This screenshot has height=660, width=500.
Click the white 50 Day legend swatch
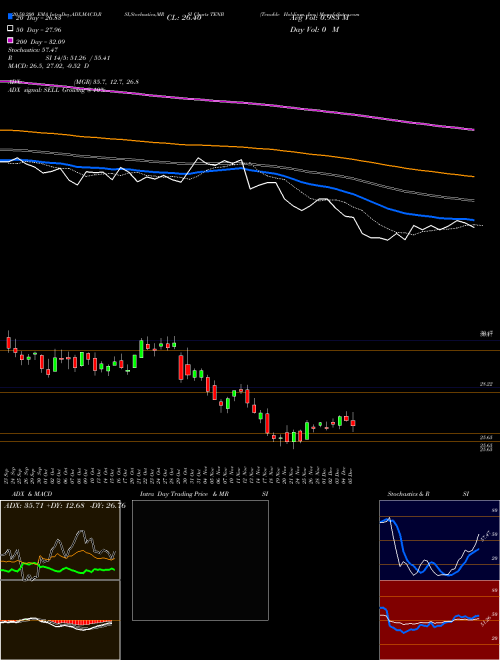[x=10, y=29]
